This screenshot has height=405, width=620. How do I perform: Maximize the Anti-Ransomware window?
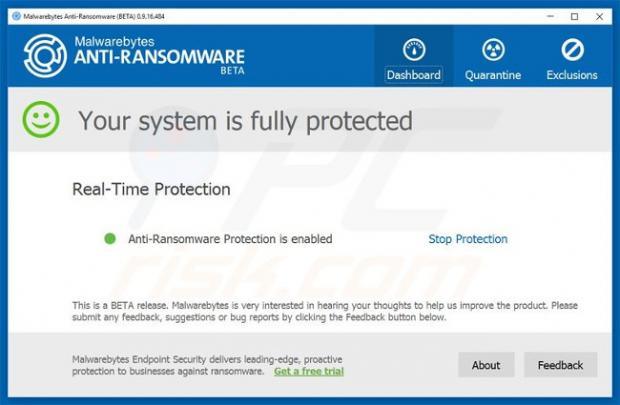click(x=575, y=16)
